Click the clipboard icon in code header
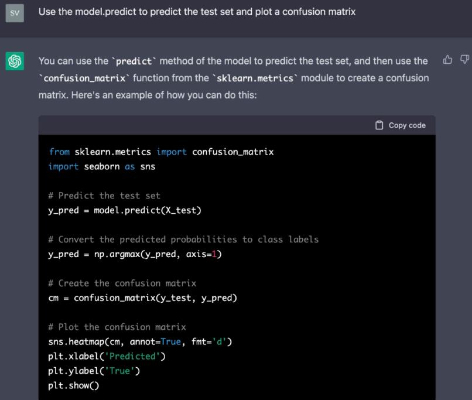The image size is (472, 400). pos(379,125)
